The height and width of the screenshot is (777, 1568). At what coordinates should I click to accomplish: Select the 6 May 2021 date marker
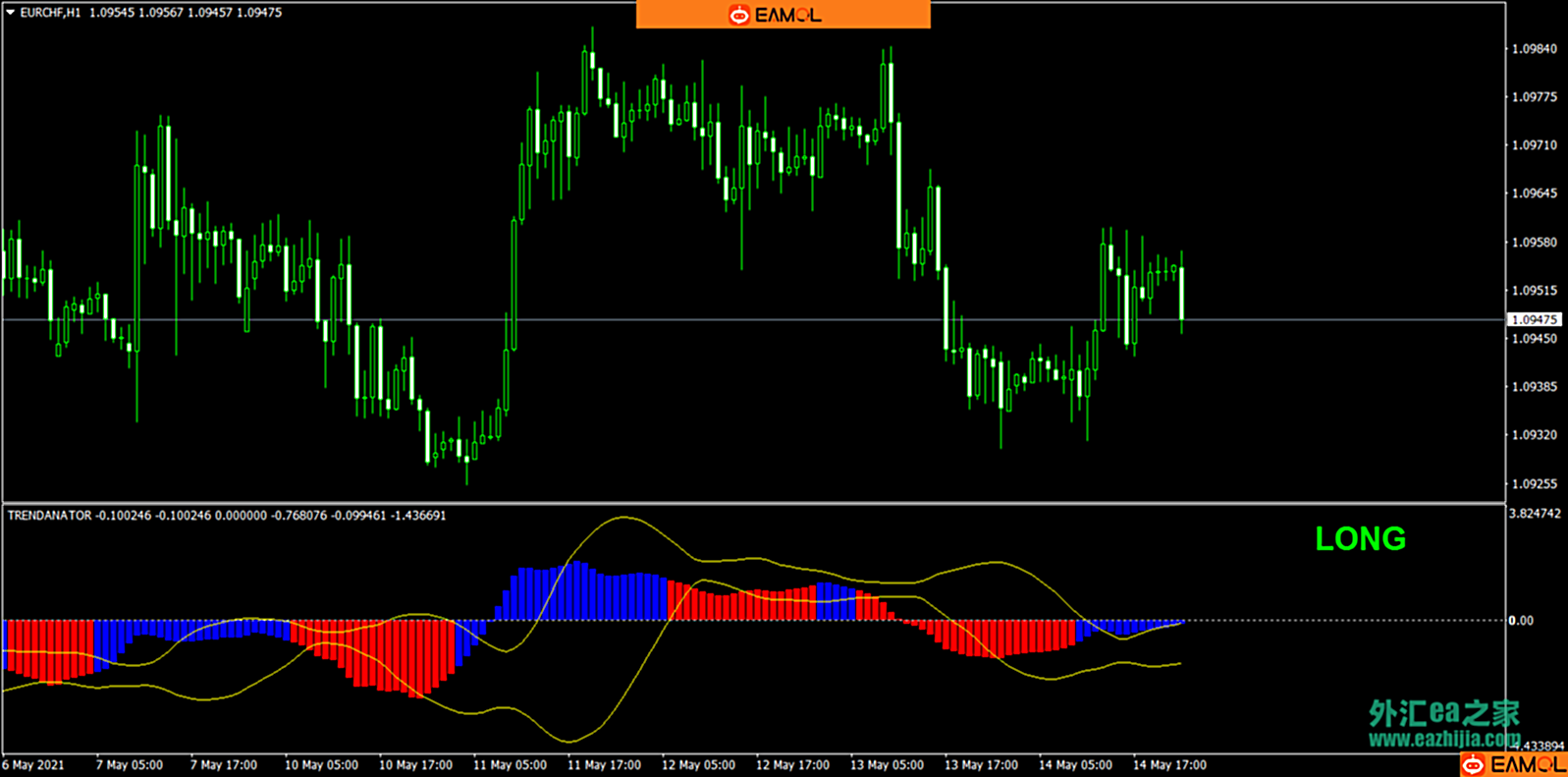[x=33, y=765]
